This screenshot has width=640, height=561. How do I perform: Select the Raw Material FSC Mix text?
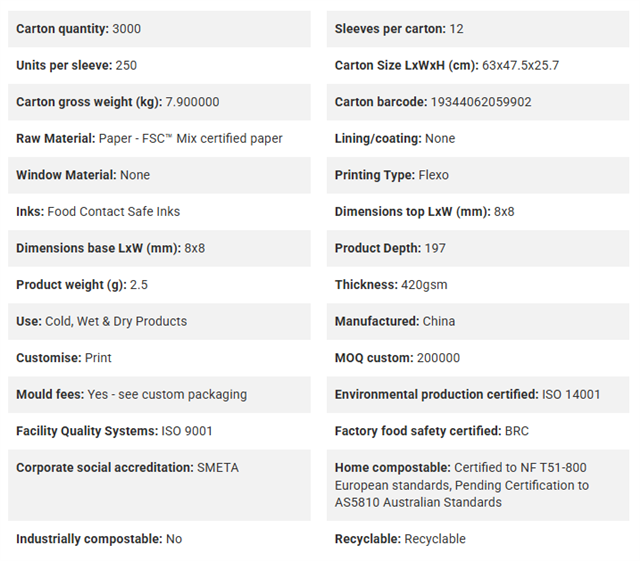(149, 139)
